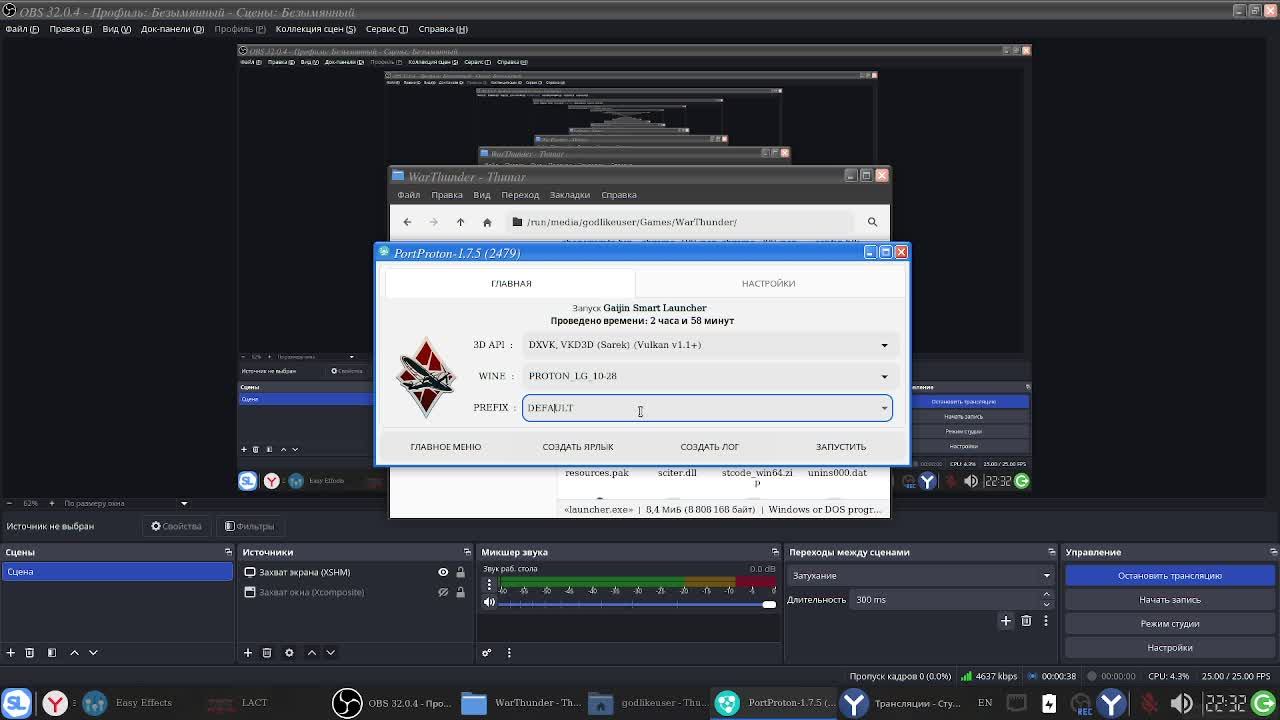1280x720 pixels.
Task: Move source down in Источники toolbar
Action: coord(330,652)
